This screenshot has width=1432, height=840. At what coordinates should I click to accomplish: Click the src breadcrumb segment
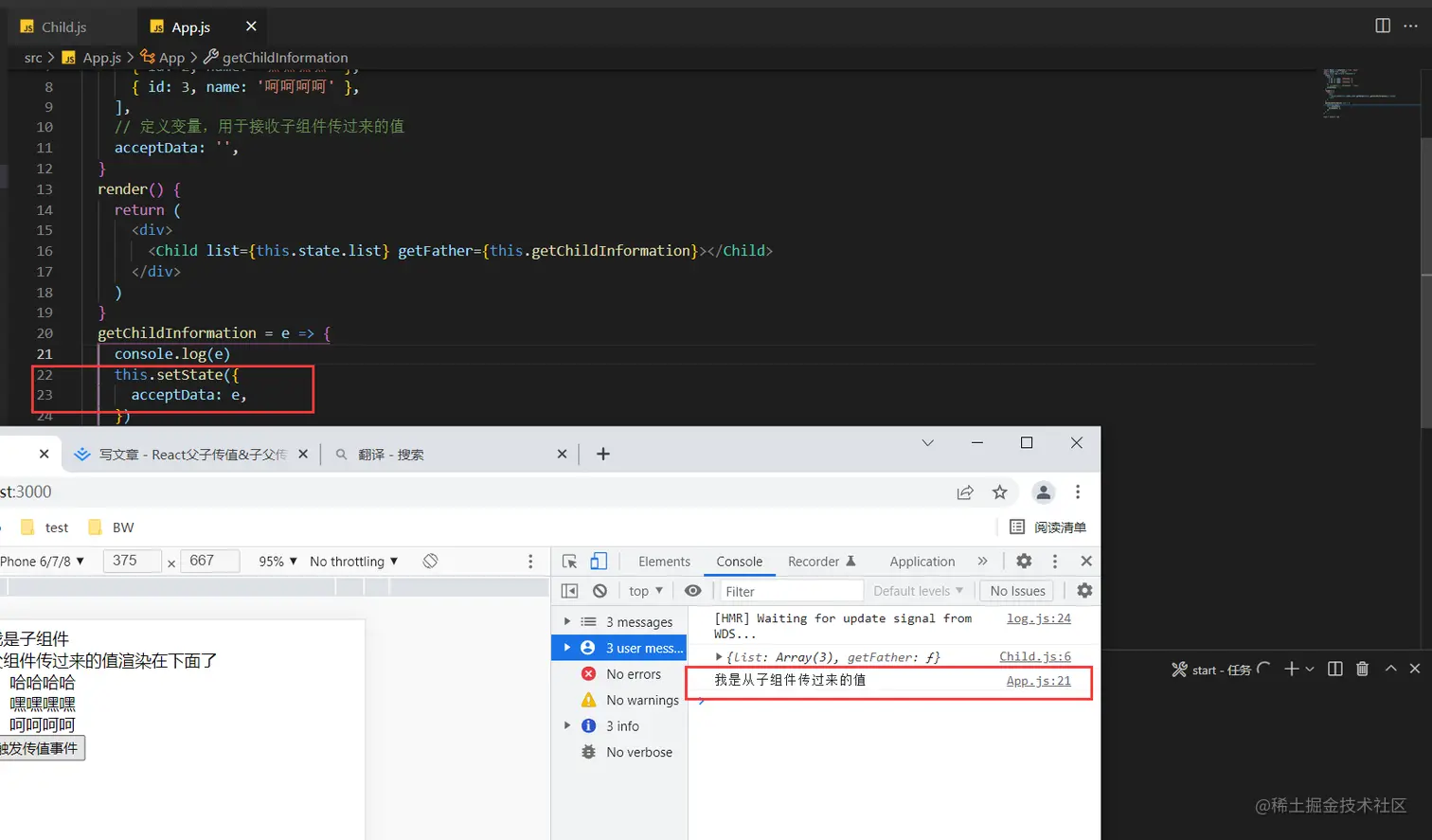coord(33,58)
